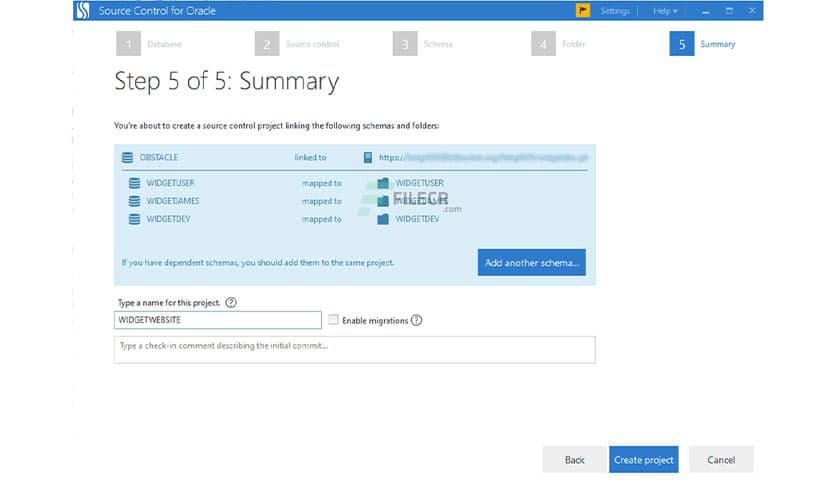Click the WIDGETUSER schema database icon

click(x=134, y=183)
